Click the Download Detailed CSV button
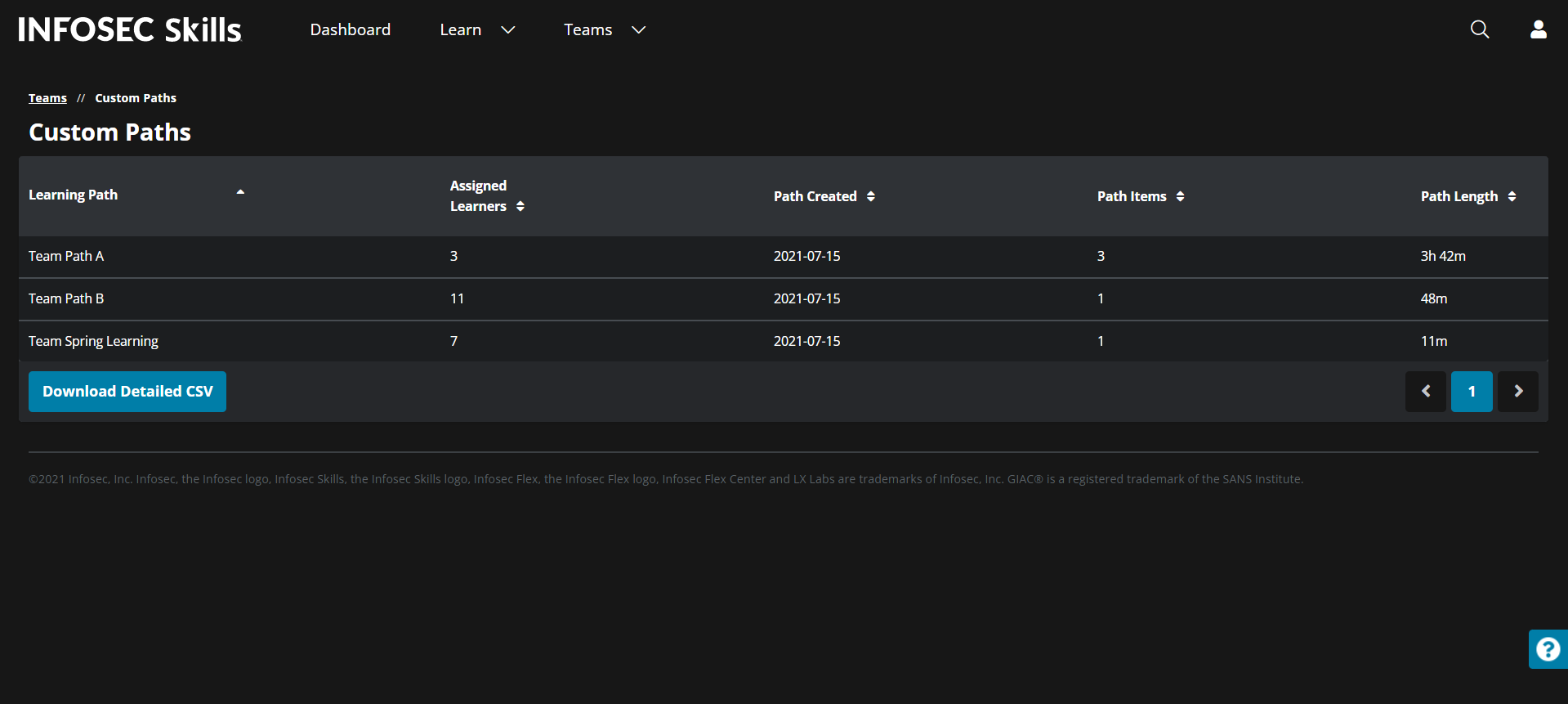Viewport: 1568px width, 704px height. tap(127, 392)
